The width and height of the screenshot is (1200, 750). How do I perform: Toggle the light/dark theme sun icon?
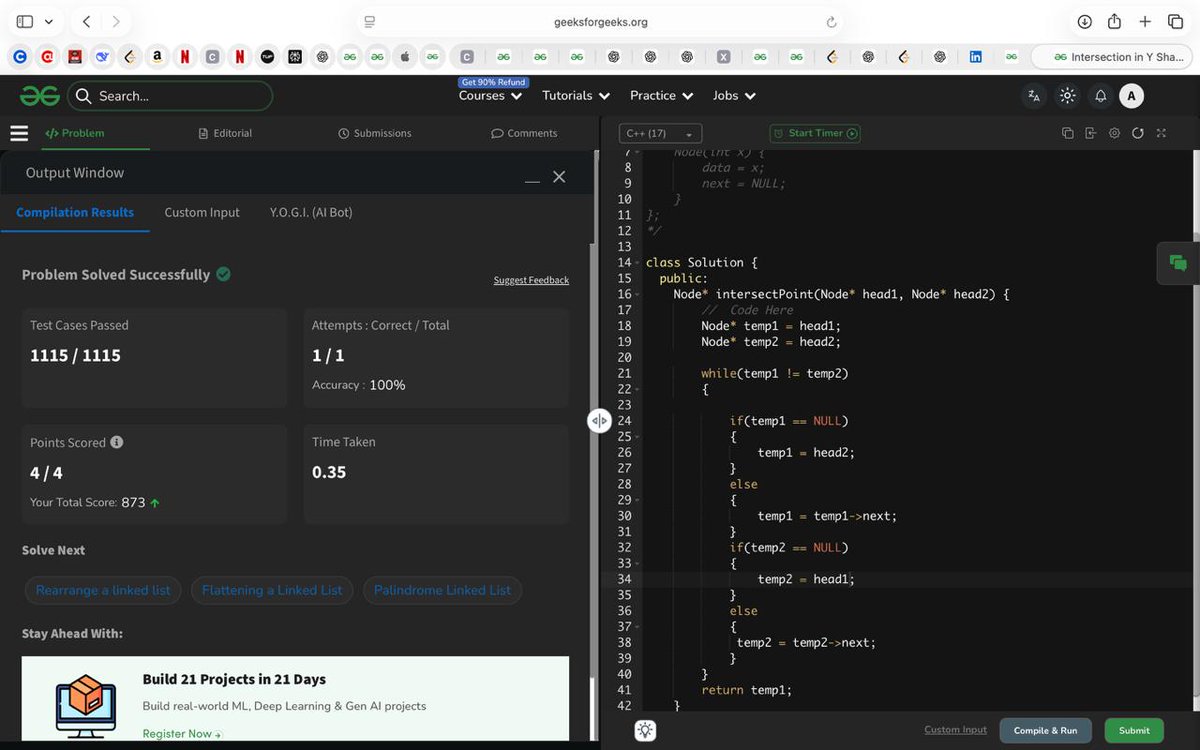coord(1067,96)
